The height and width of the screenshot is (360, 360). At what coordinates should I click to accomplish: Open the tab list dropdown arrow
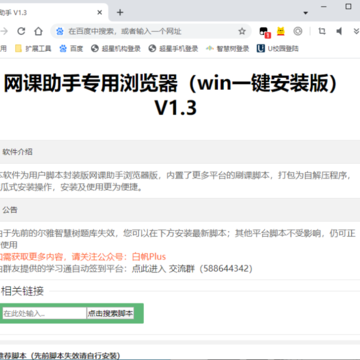point(305,13)
